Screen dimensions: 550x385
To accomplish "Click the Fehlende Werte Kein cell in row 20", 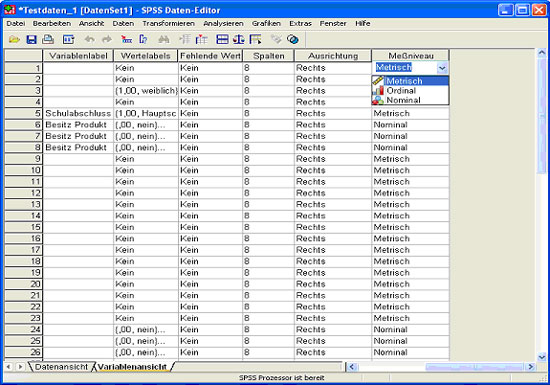I will (210, 284).
